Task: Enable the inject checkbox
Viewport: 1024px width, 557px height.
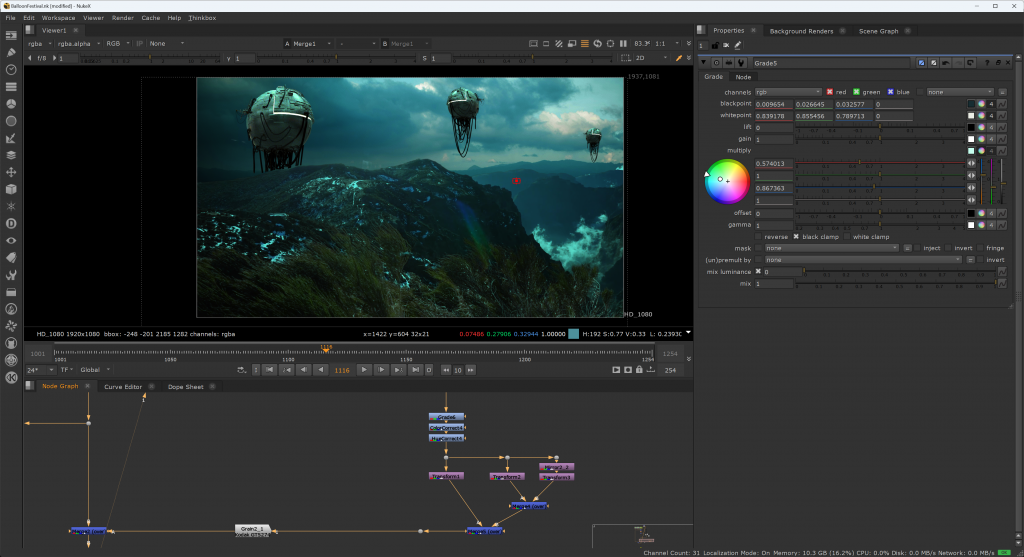Action: click(x=918, y=248)
